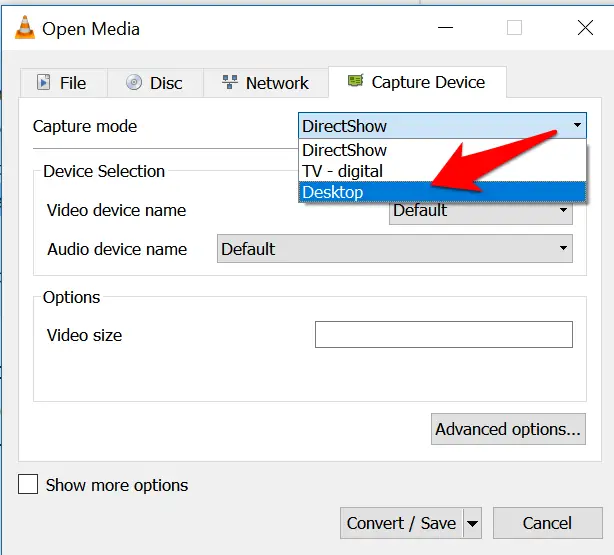The width and height of the screenshot is (614, 555).
Task: Close the Open Media dialog
Action: (585, 27)
